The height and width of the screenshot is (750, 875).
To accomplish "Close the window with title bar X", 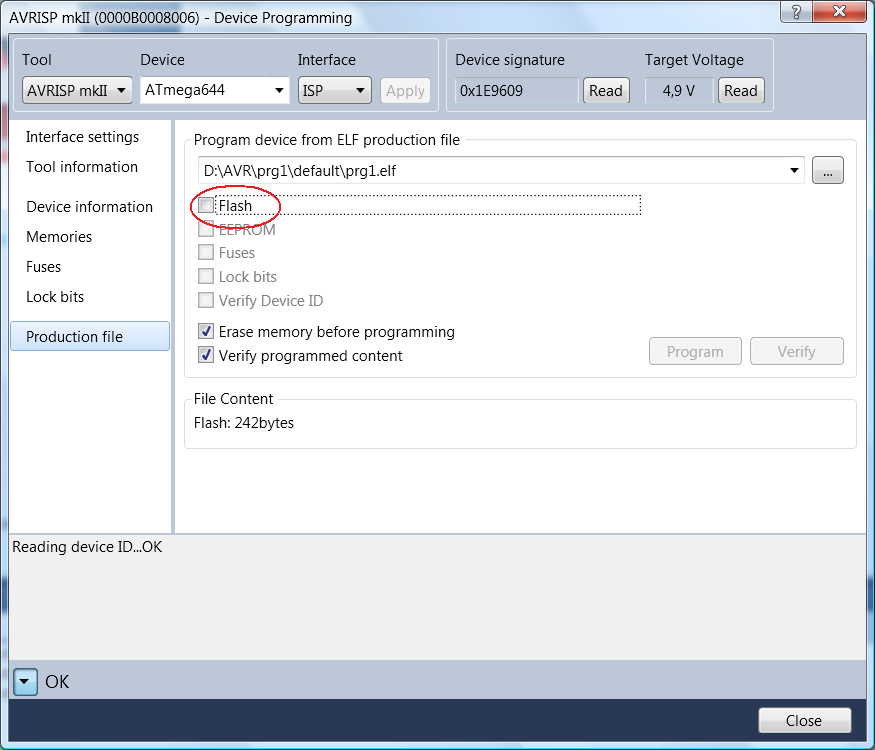I will coord(840,11).
